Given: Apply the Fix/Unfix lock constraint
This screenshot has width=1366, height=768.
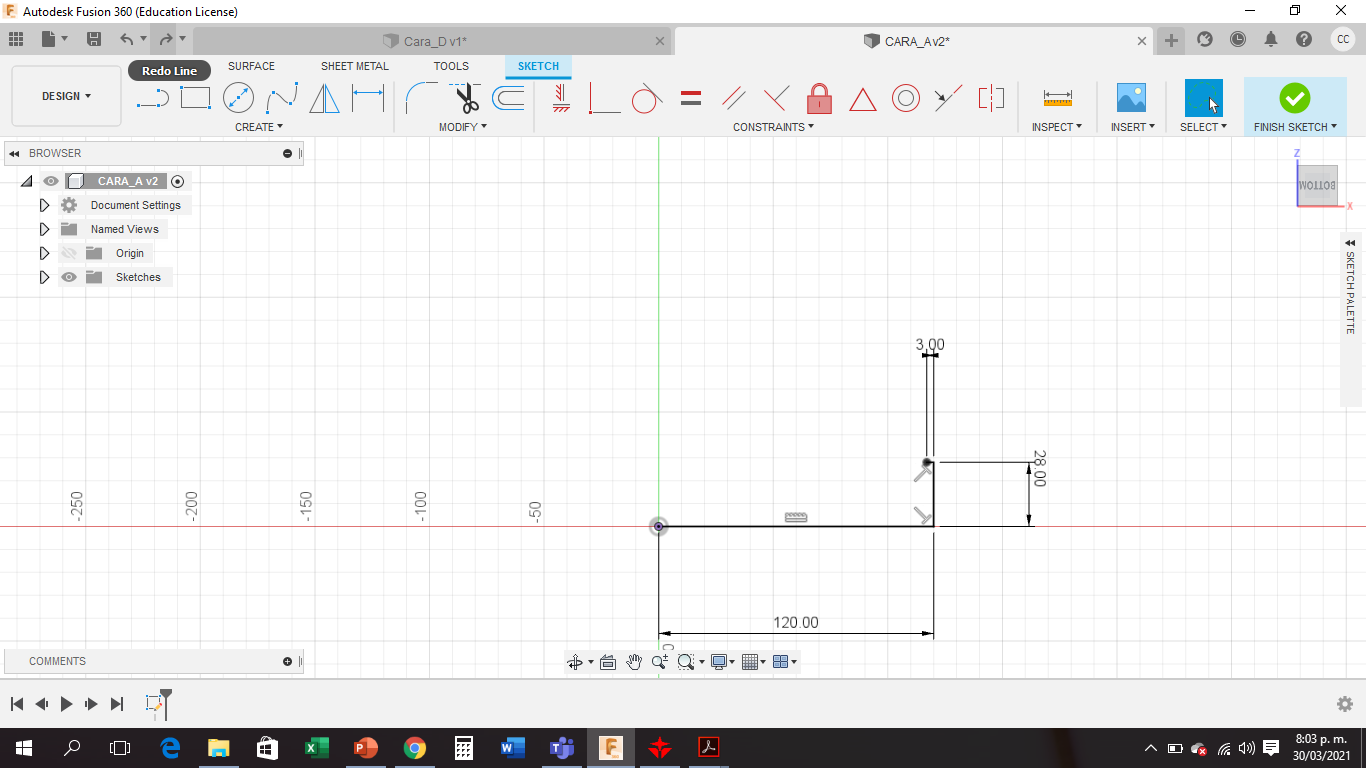Looking at the screenshot, I should tap(819, 98).
